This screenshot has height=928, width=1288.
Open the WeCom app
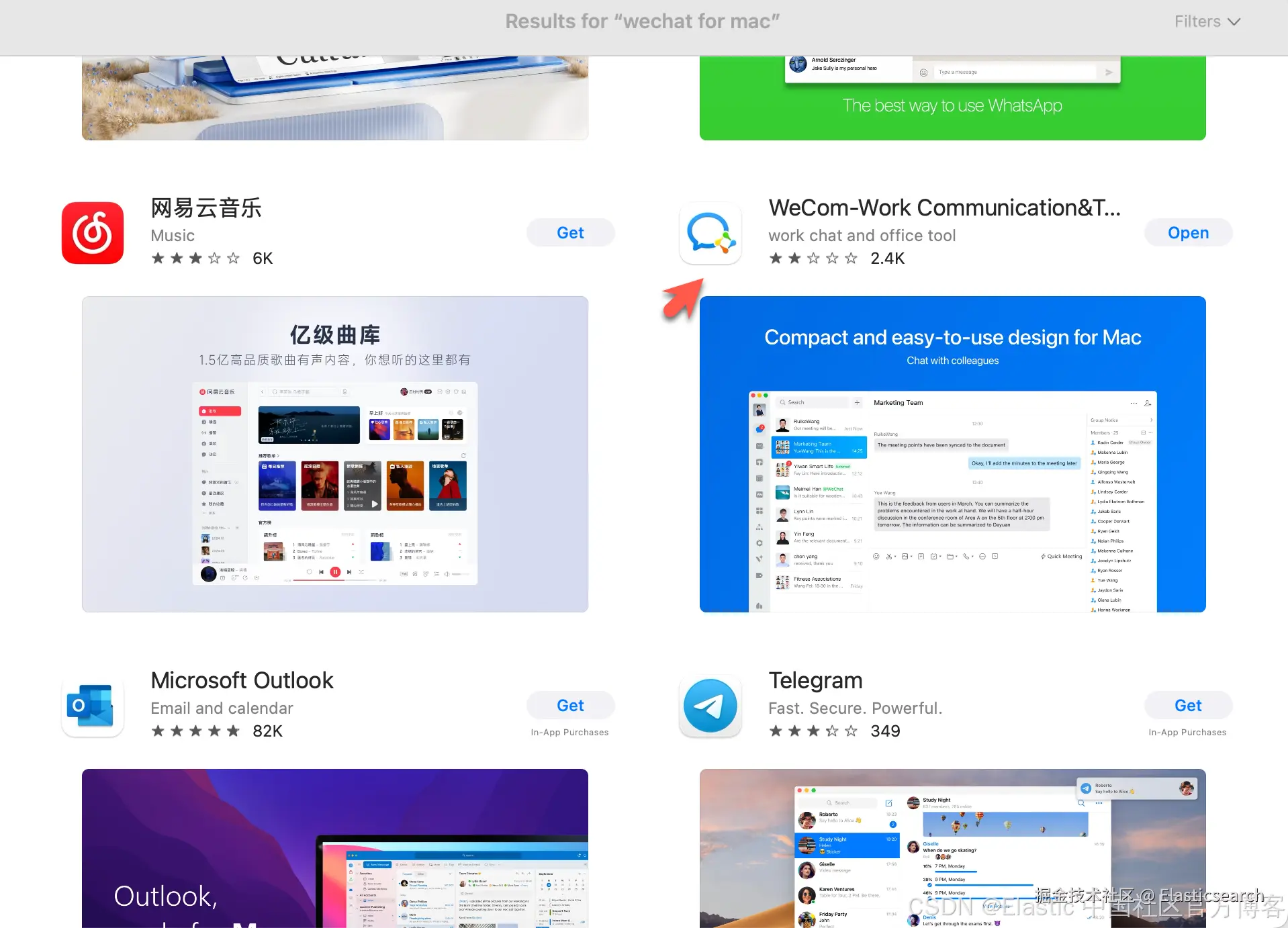click(x=1188, y=233)
